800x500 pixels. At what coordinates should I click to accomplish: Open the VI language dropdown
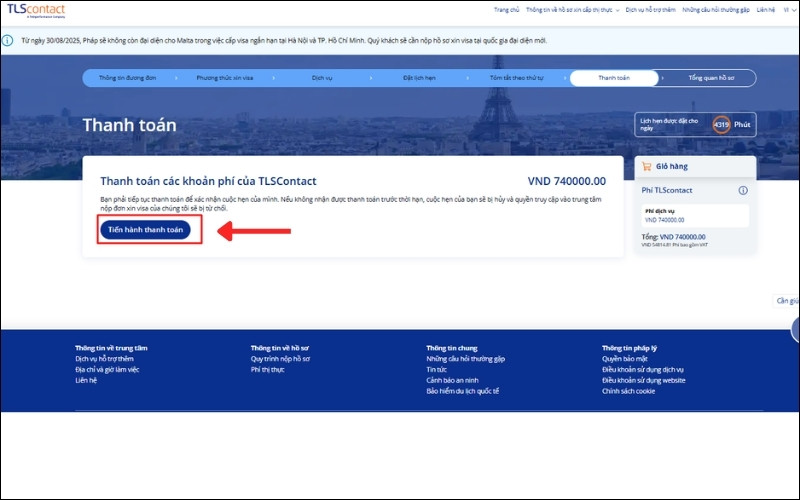791,10
